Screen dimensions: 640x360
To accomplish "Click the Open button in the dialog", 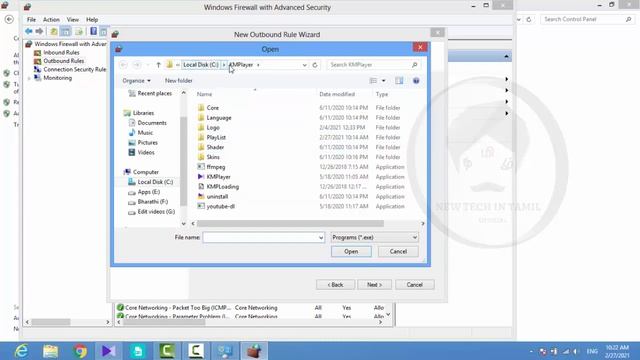I will 351,251.
